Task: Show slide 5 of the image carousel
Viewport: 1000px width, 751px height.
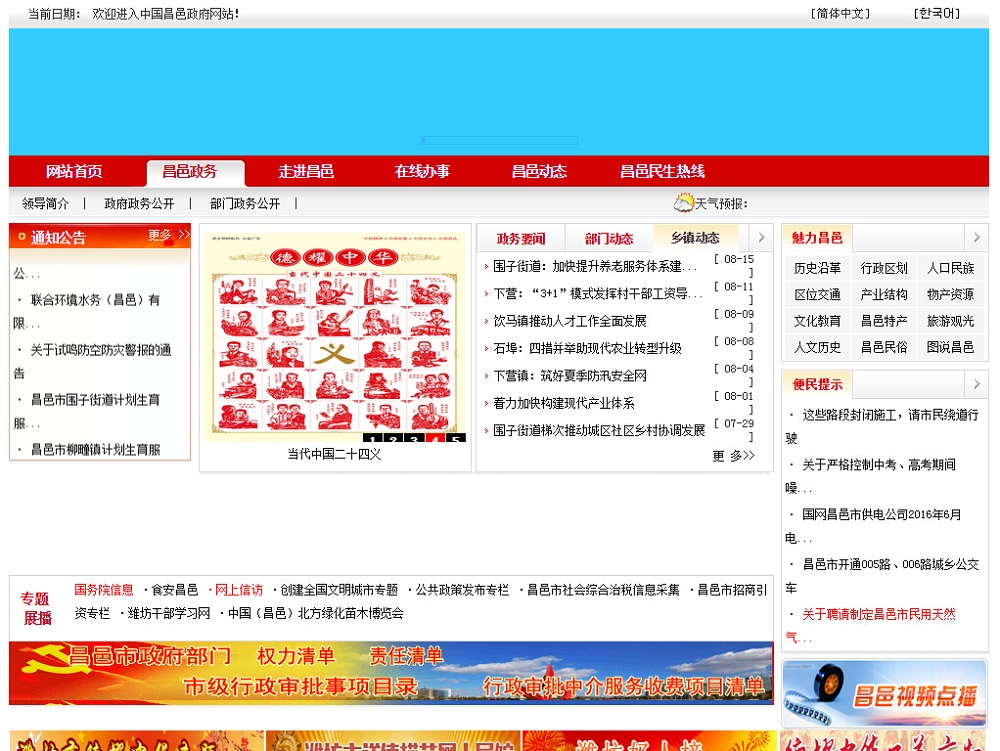Action: [x=456, y=438]
